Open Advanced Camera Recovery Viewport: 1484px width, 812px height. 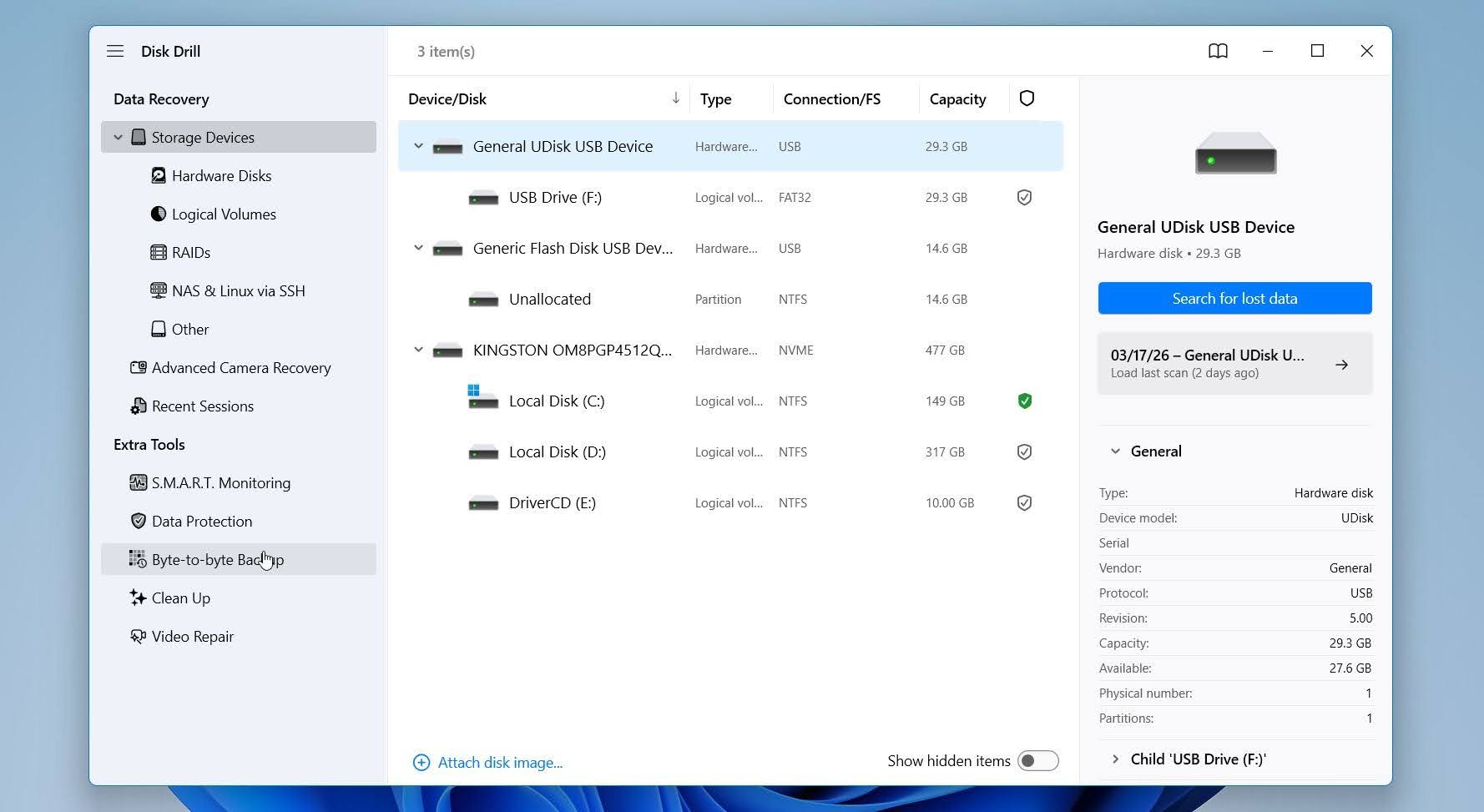point(241,368)
